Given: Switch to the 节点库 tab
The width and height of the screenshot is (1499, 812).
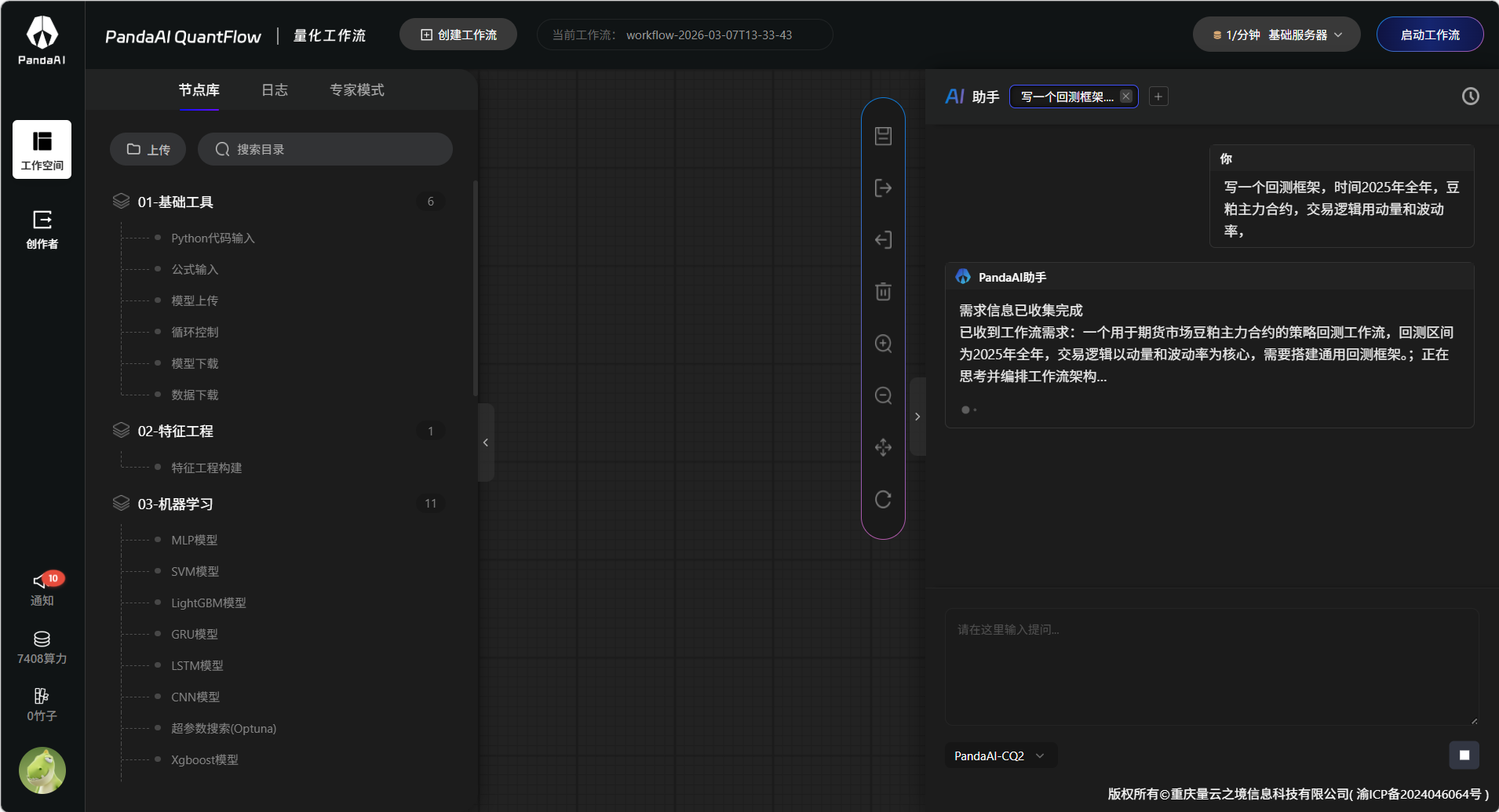Looking at the screenshot, I should click(199, 90).
